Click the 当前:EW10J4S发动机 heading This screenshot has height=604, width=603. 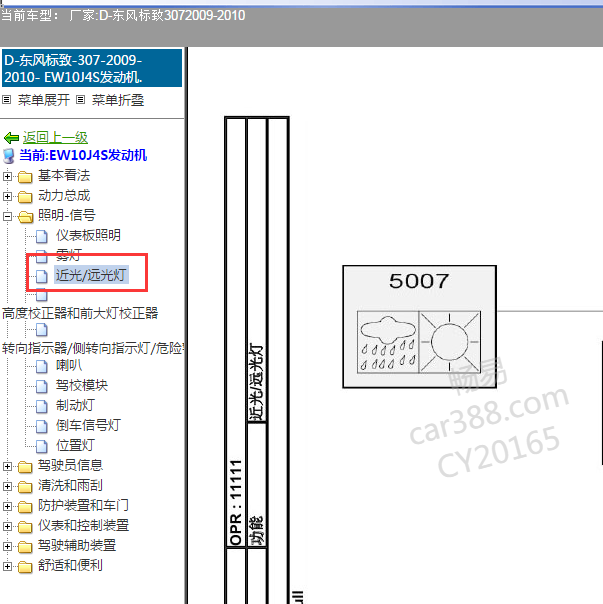(x=83, y=155)
